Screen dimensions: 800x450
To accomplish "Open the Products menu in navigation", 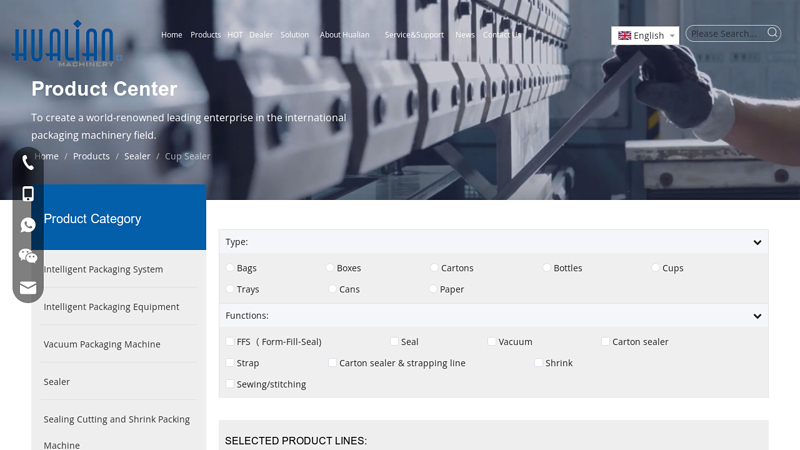I will tap(205, 35).
